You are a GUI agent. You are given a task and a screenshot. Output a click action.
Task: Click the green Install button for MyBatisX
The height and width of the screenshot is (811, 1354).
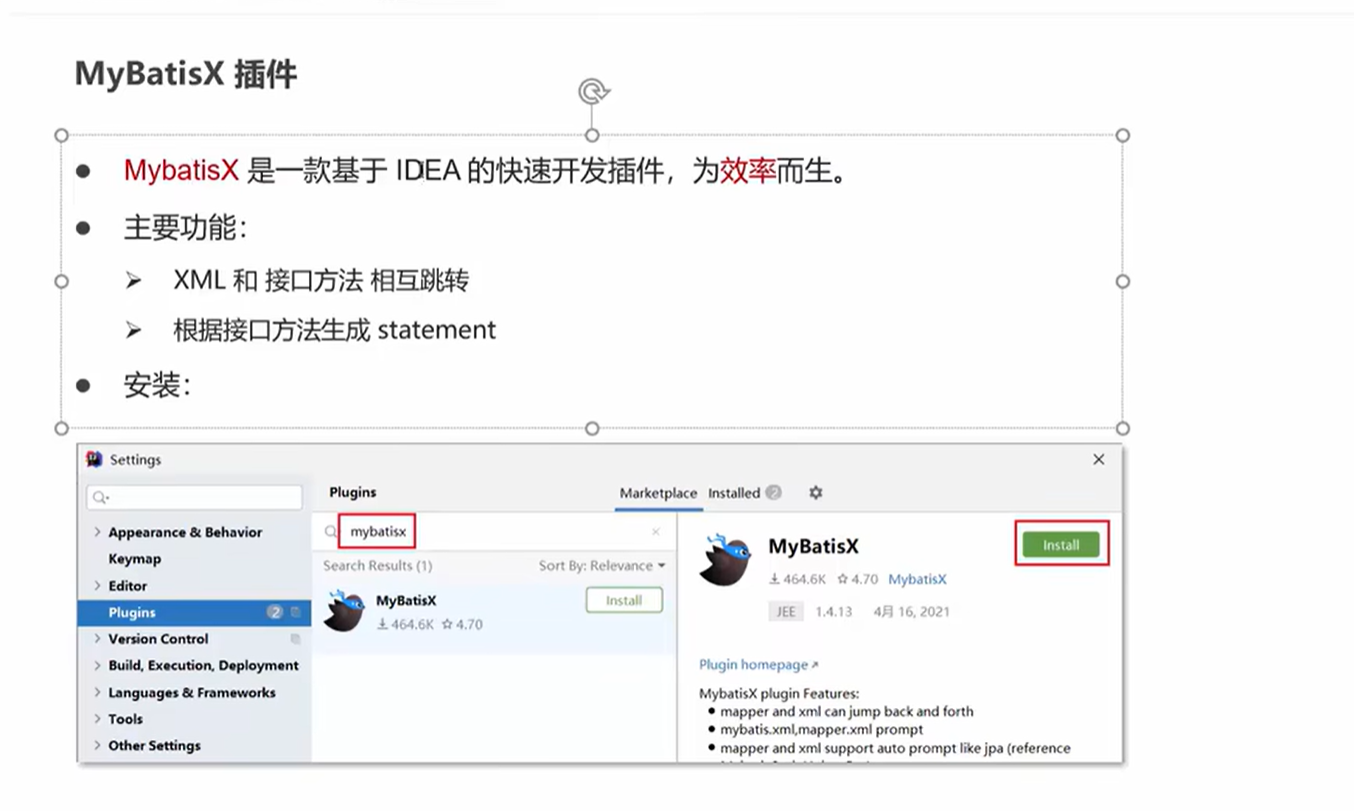[x=1061, y=545]
